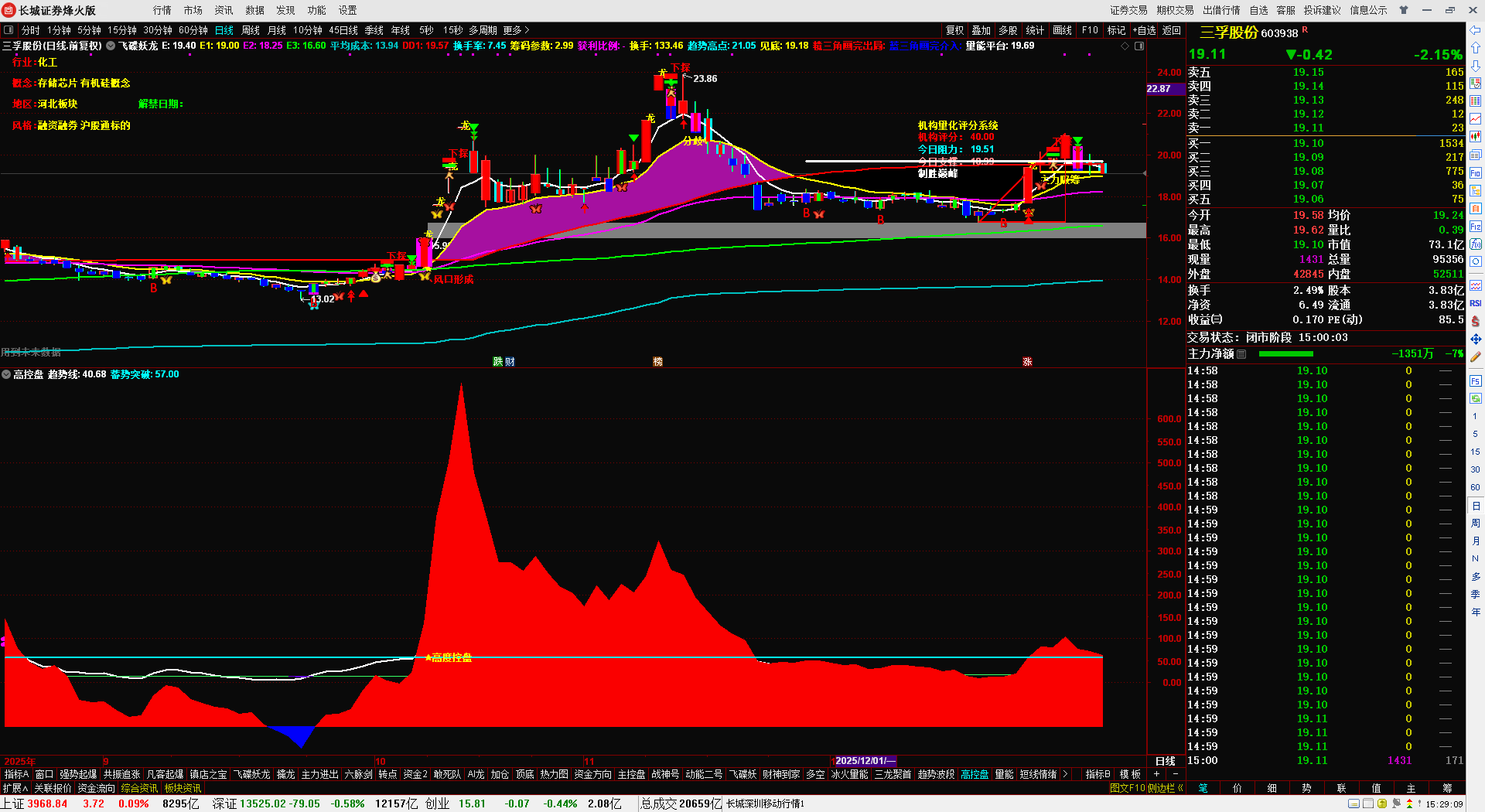Click the F5 chart switch sidebar icon
The height and width of the screenshot is (812, 1485).
1475,381
